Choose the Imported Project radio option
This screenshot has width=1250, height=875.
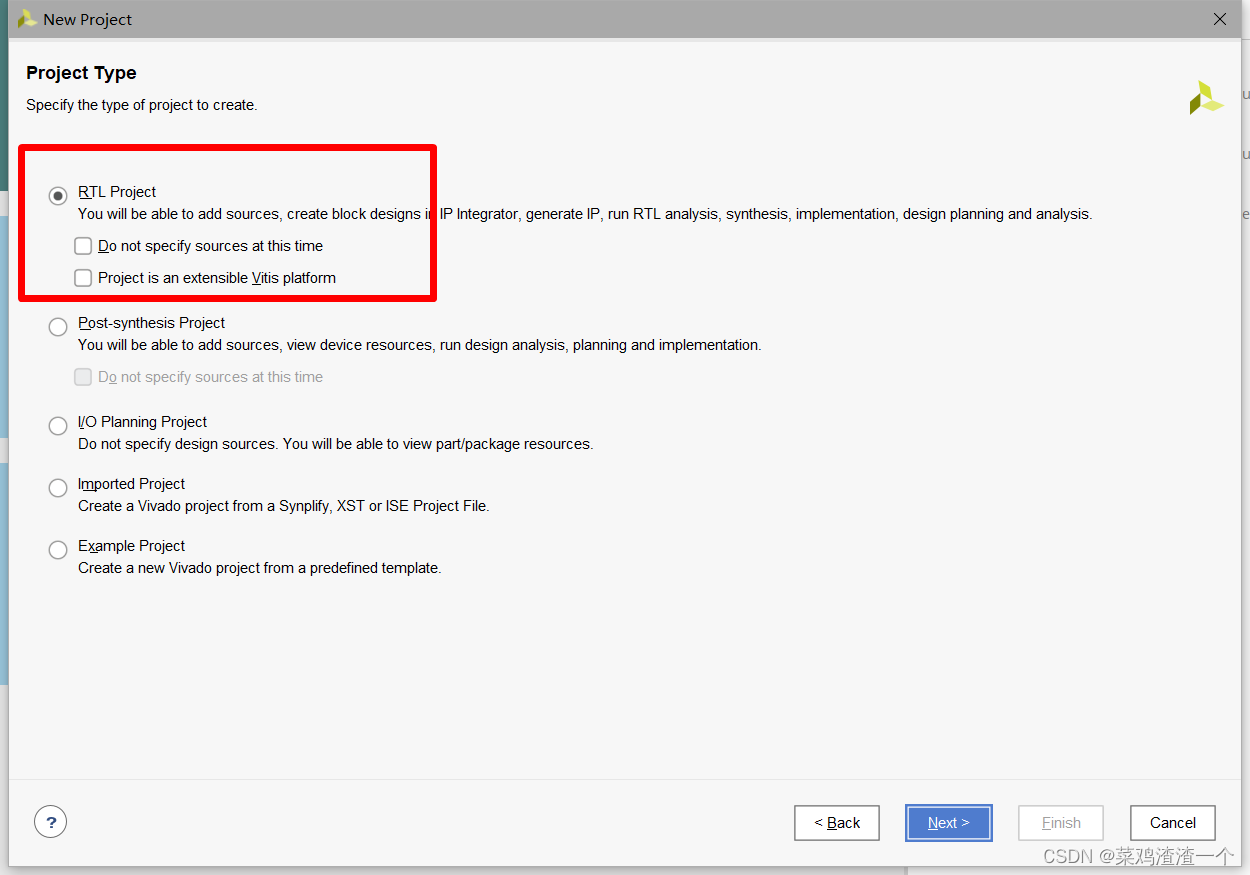[x=59, y=488]
